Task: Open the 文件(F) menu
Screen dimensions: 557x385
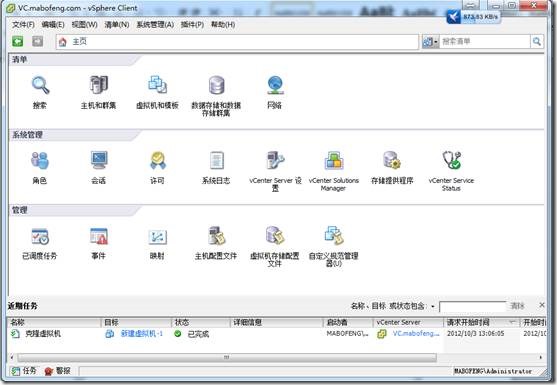Action: pos(23,25)
